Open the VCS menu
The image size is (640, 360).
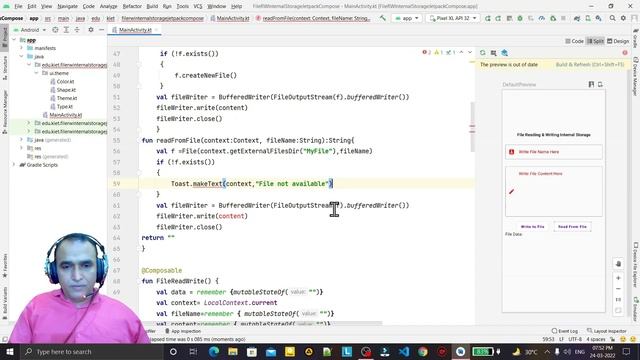tap(198, 6)
